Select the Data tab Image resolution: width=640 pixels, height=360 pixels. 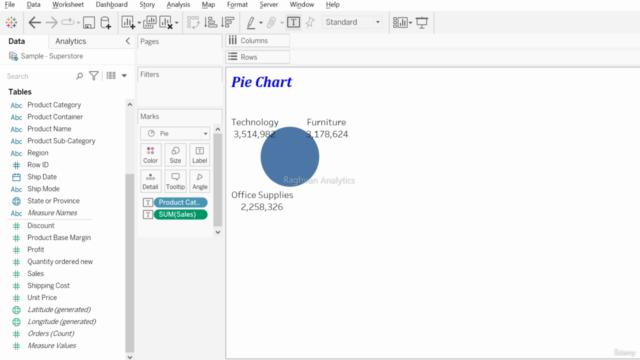tap(17, 41)
